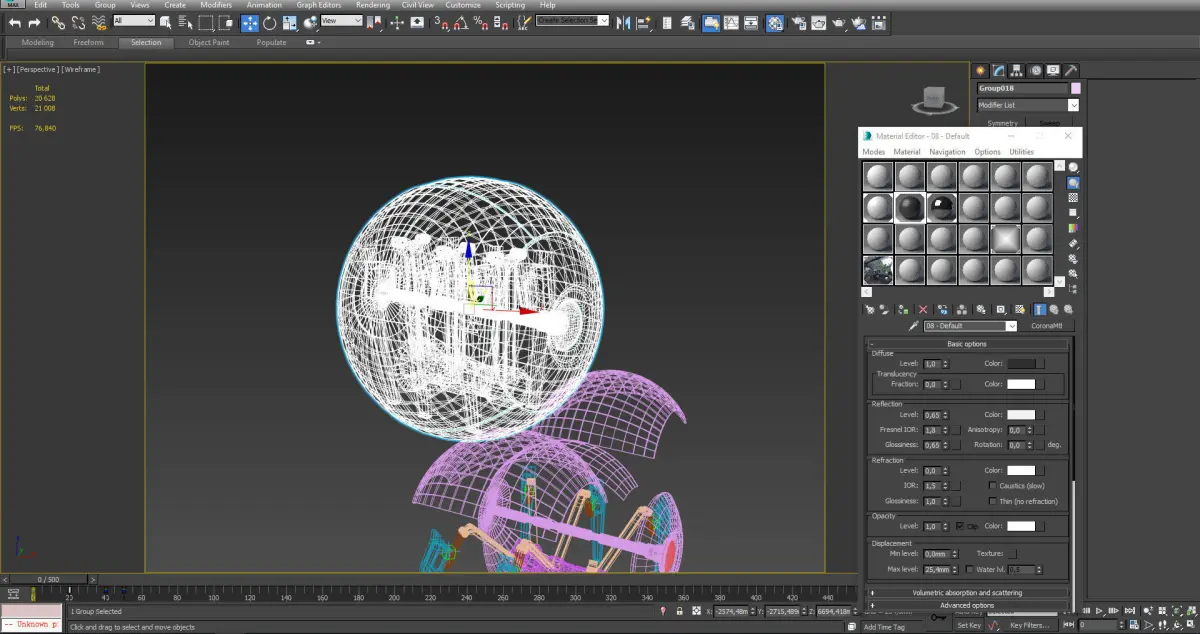
Task: Click the rightmost render teapot icon in toolbar
Action: click(x=858, y=22)
